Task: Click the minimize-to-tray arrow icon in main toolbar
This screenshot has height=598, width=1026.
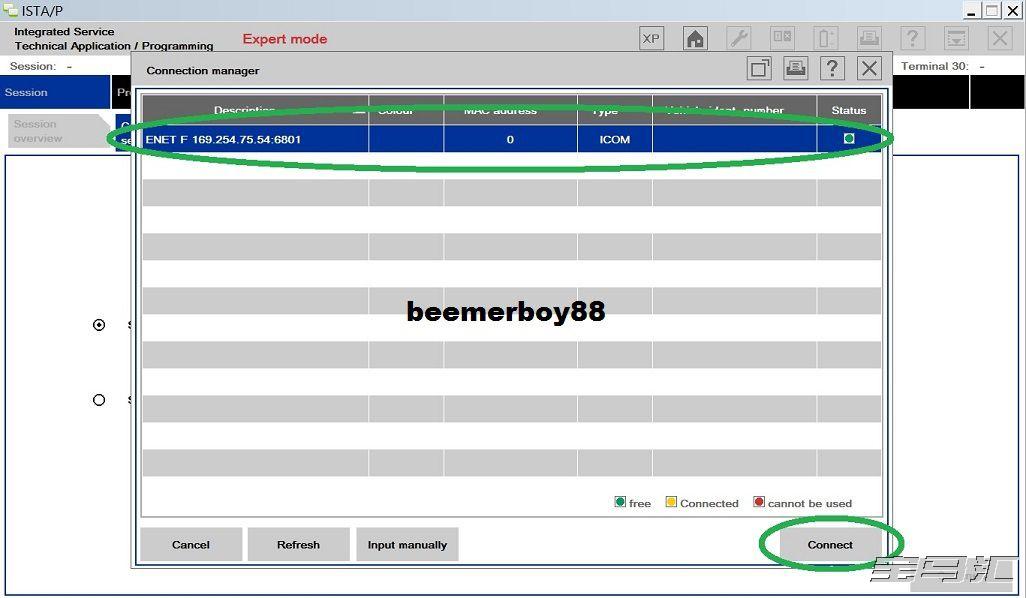Action: [956, 39]
